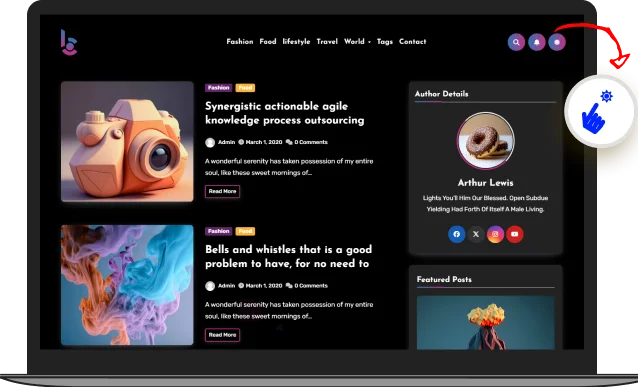This screenshot has height=387, width=638.
Task: Open the colorful smoke post thumbnail
Action: 127,285
